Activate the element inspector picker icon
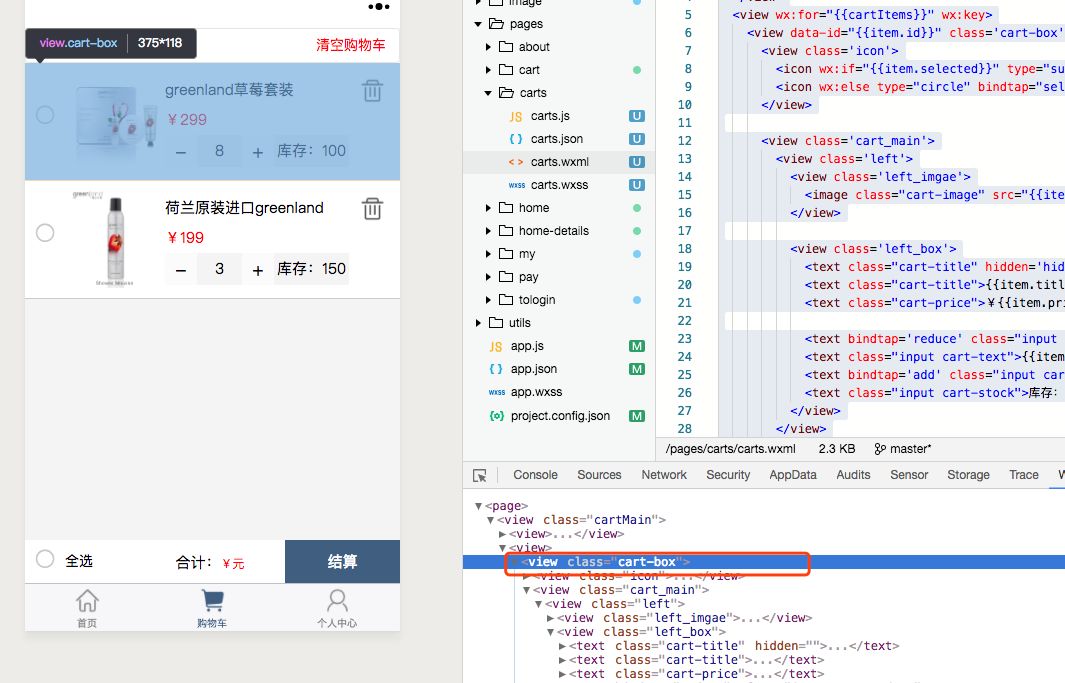1065x683 pixels. click(x=480, y=475)
